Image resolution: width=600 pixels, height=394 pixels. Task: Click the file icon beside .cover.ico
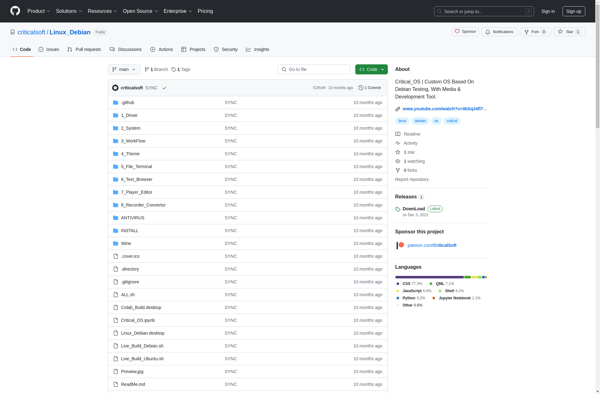(x=116, y=256)
